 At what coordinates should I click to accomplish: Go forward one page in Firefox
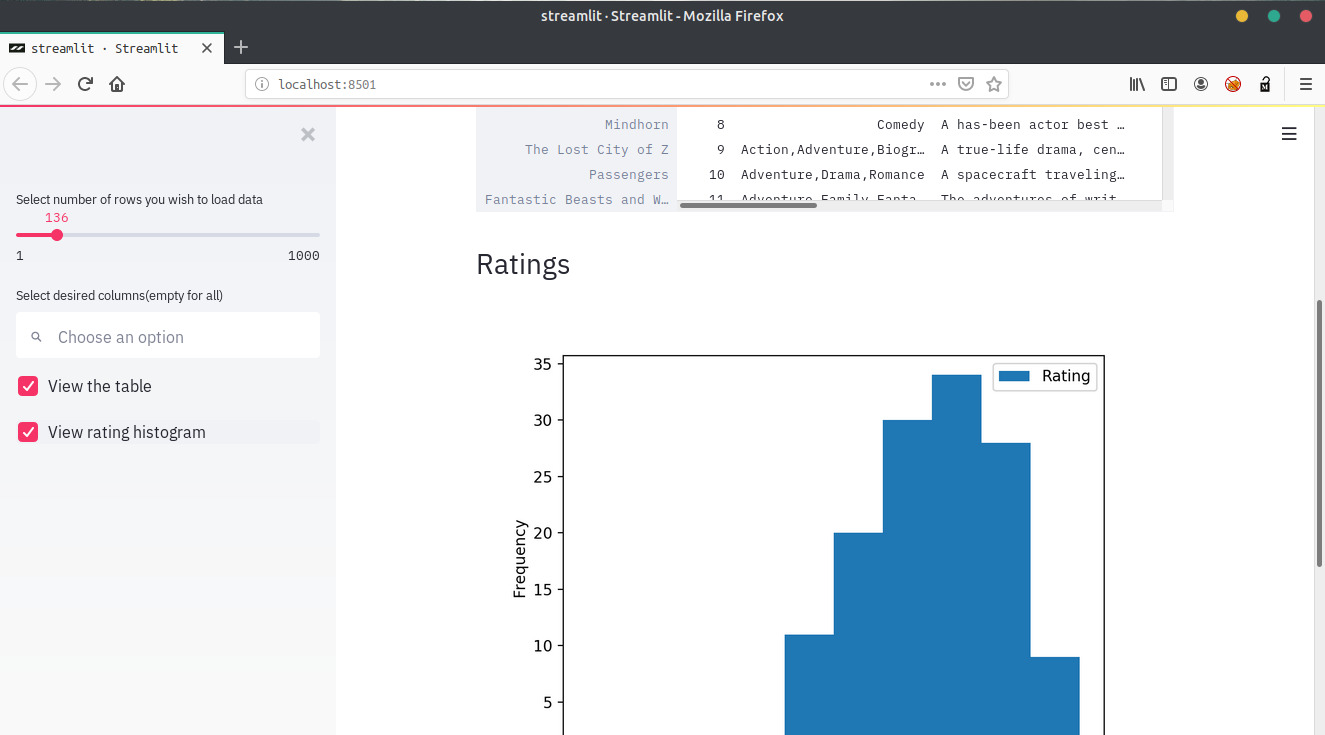(53, 84)
